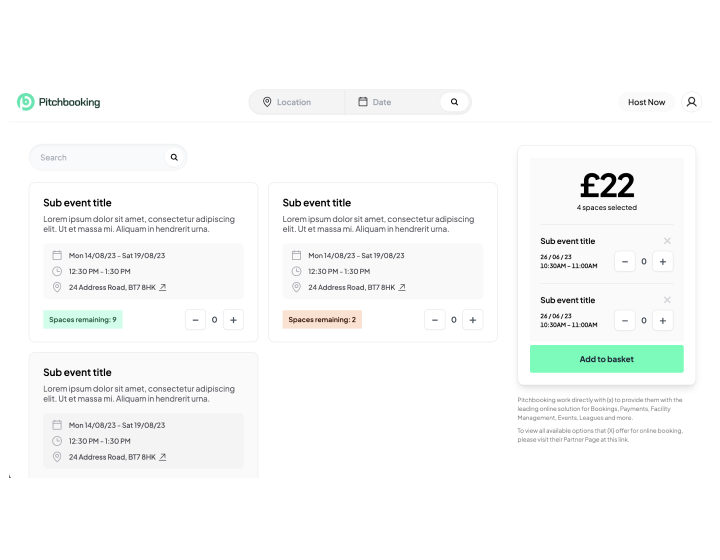This screenshot has height=560, width=720.
Task: Click the header search magnifier button
Action: (x=454, y=102)
